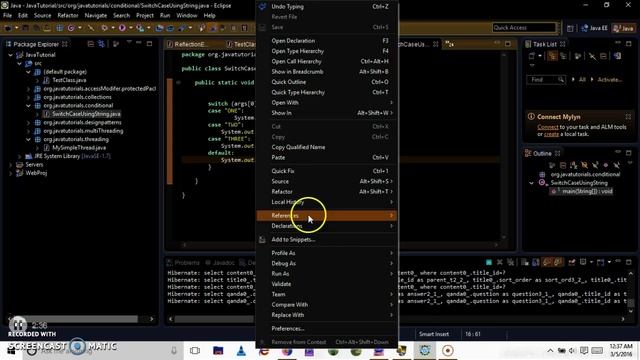Toggle Pin Console in console toolbar

point(572,262)
